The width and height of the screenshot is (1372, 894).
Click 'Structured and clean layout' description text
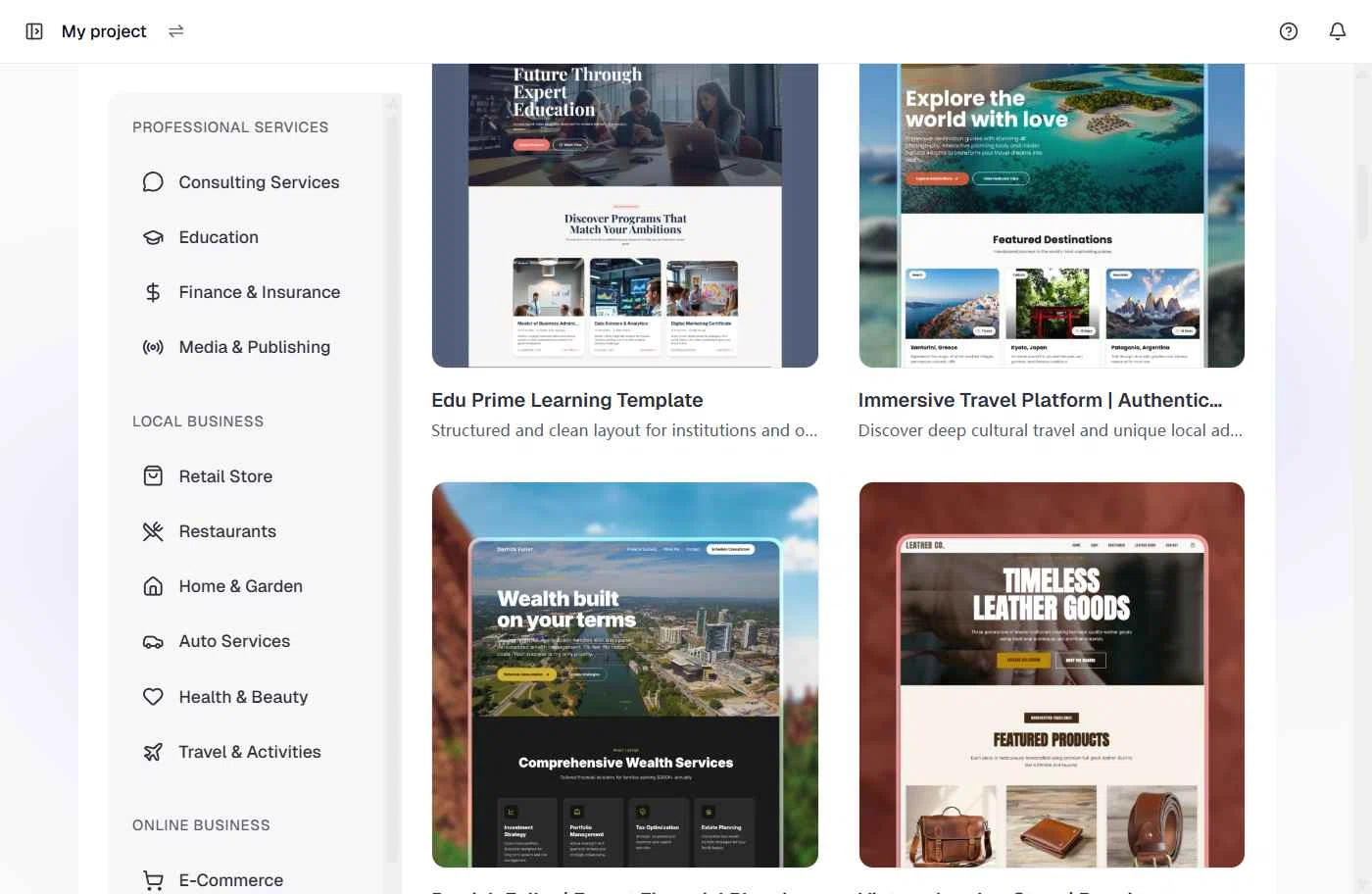624,430
